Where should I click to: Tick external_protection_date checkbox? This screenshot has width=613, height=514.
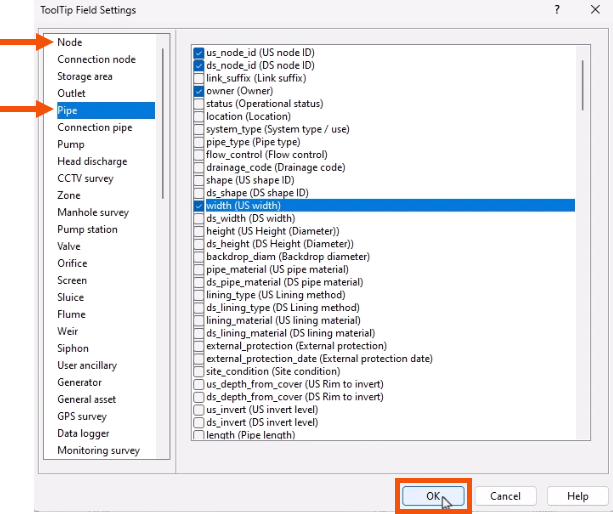click(199, 358)
